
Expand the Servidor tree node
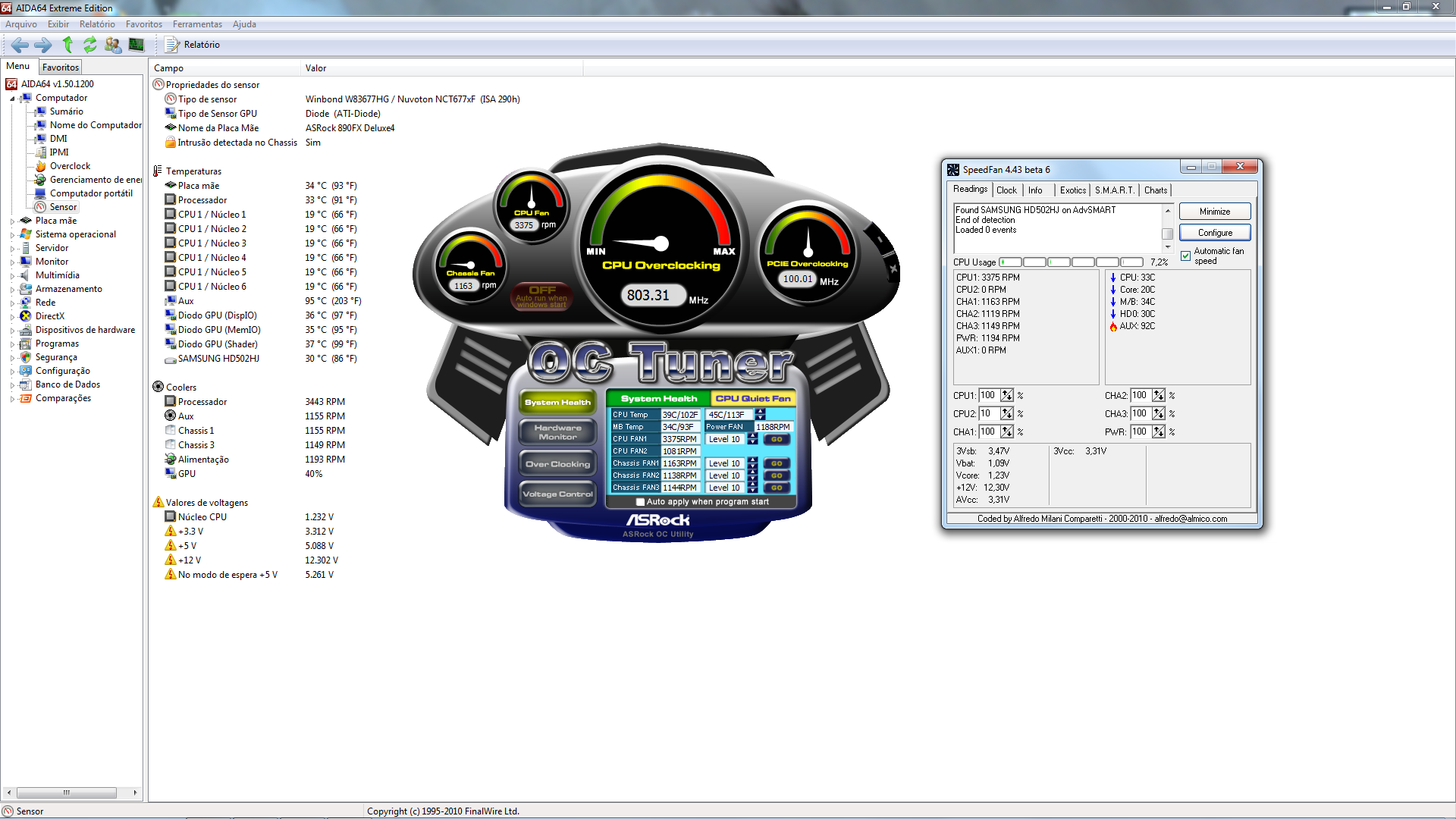[x=12, y=249]
